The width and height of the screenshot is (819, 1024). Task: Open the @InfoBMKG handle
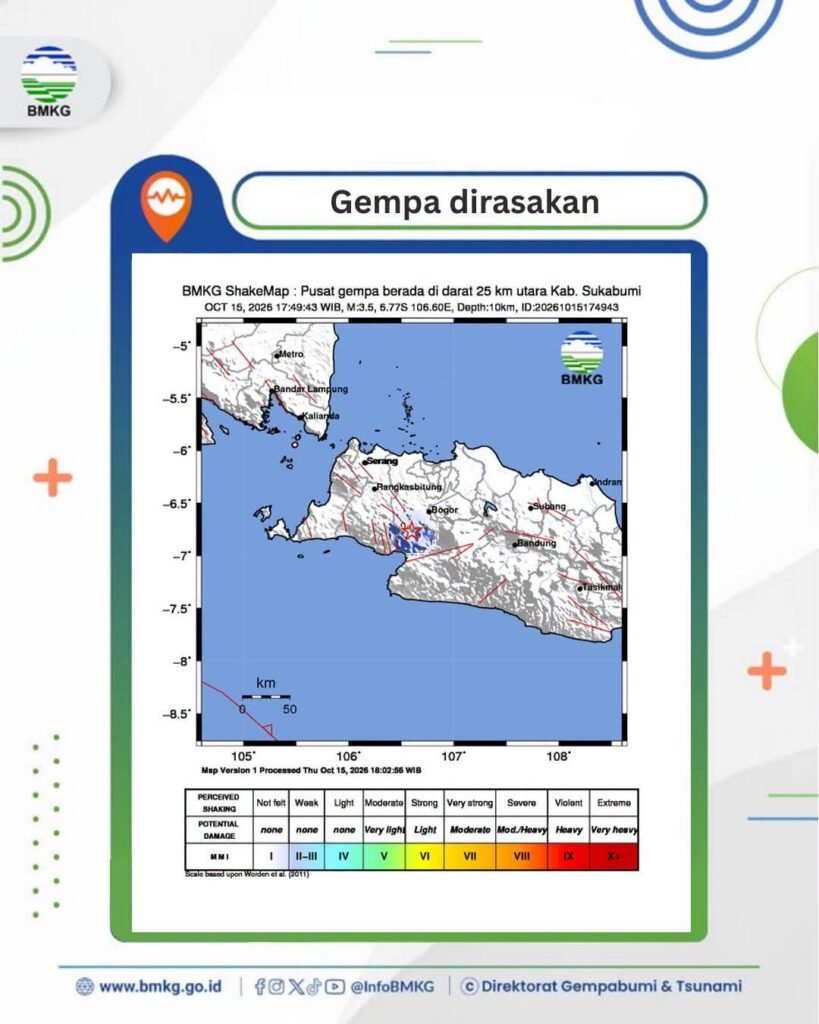pyautogui.click(x=392, y=987)
